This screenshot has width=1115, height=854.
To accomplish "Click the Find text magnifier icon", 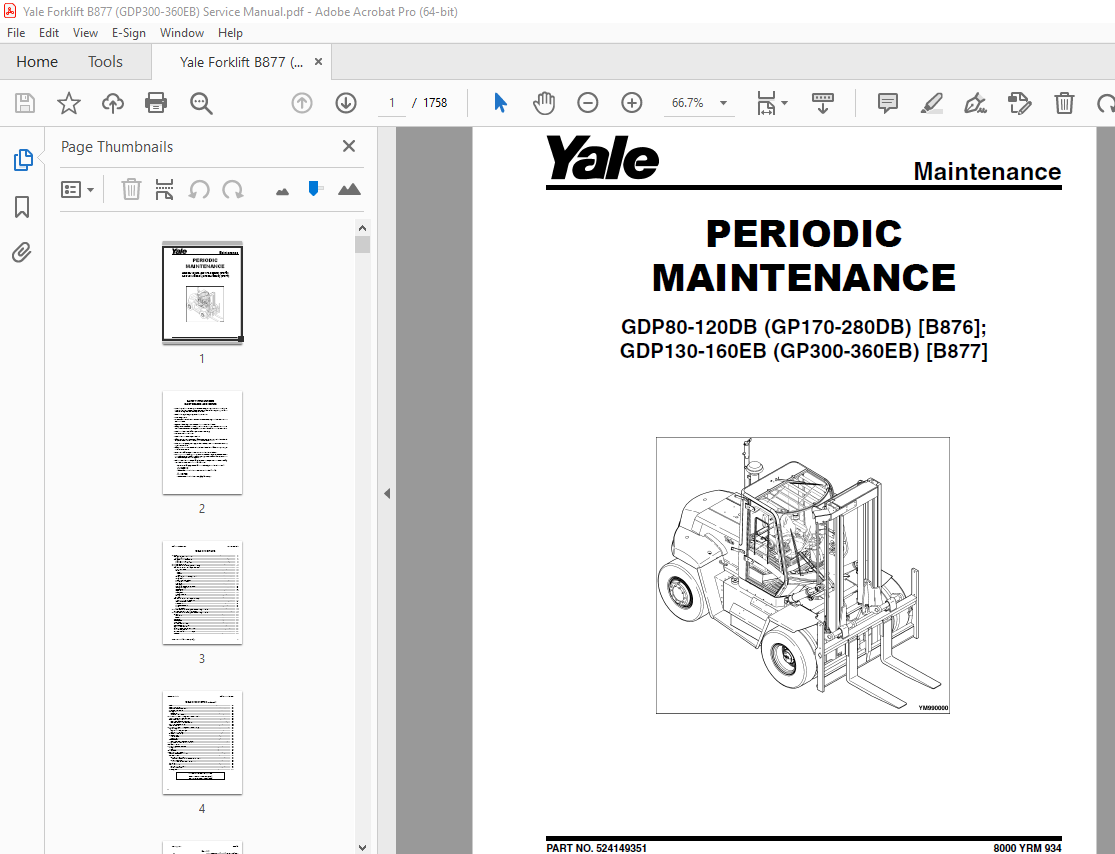I will pos(201,103).
